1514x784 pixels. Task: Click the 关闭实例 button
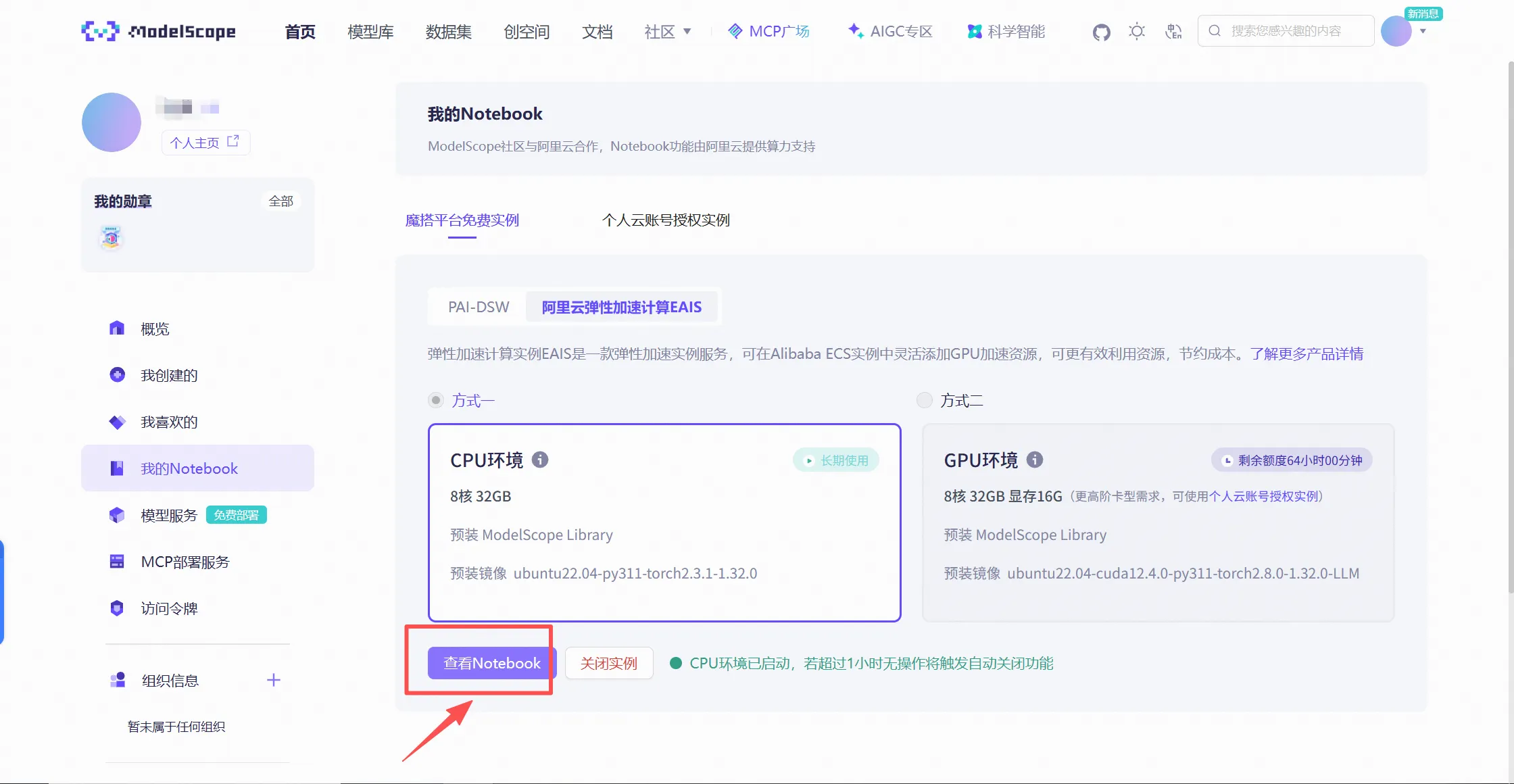[x=608, y=663]
